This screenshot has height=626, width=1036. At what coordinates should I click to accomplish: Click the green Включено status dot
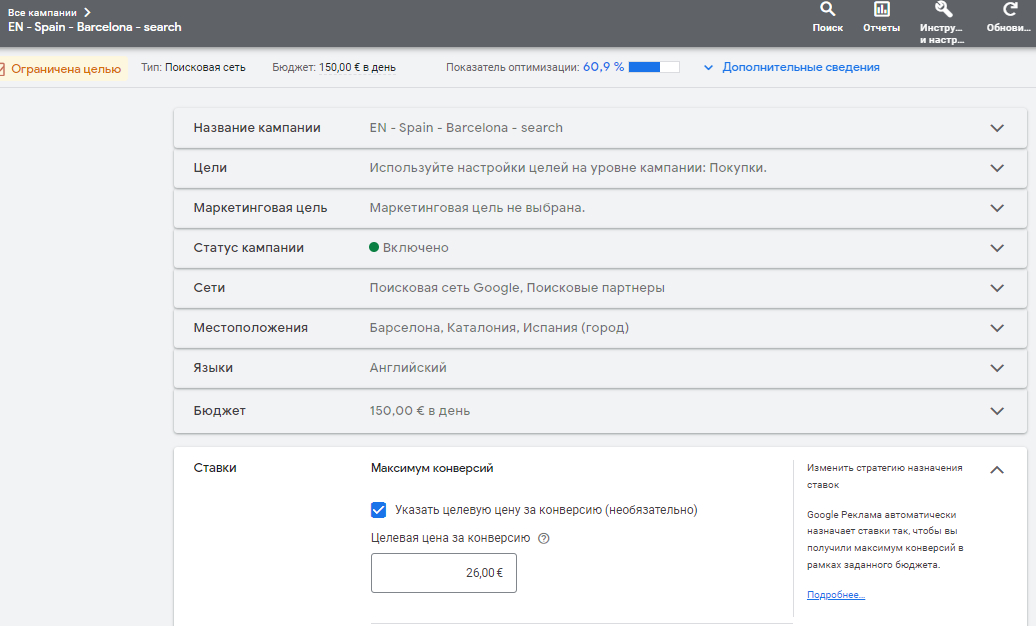point(374,248)
